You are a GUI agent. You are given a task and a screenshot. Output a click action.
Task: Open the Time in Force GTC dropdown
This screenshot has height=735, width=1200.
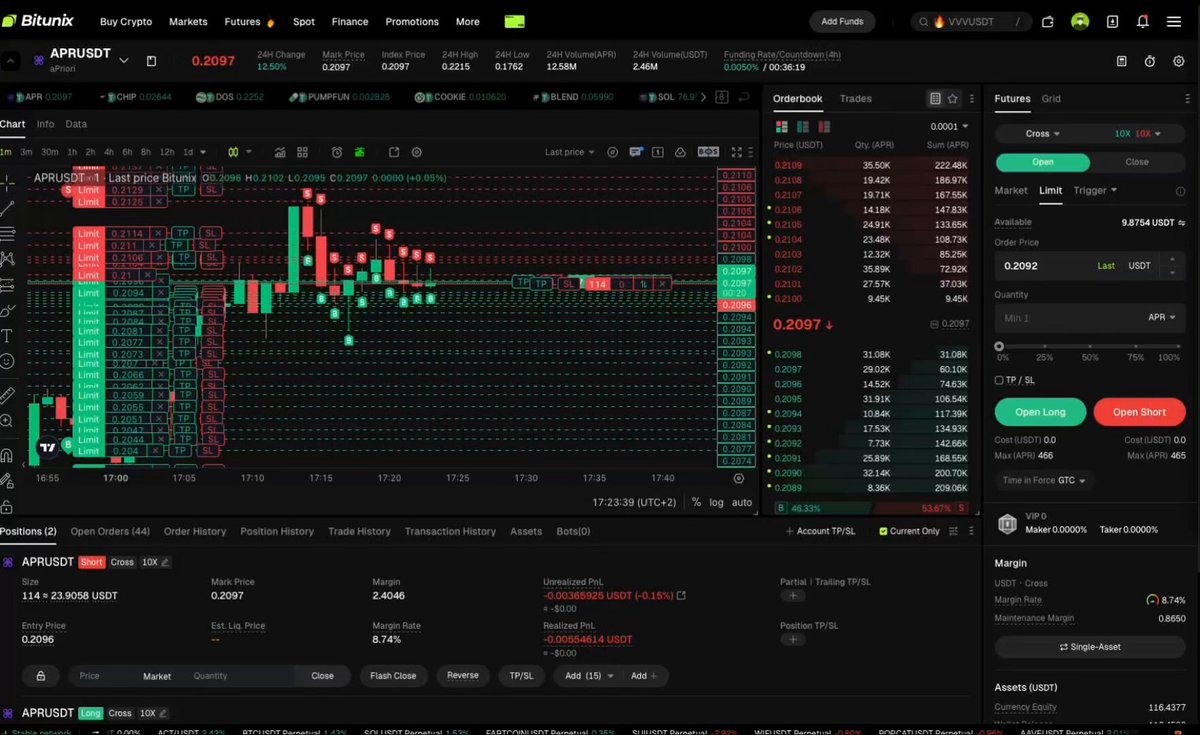pyautogui.click(x=1044, y=481)
